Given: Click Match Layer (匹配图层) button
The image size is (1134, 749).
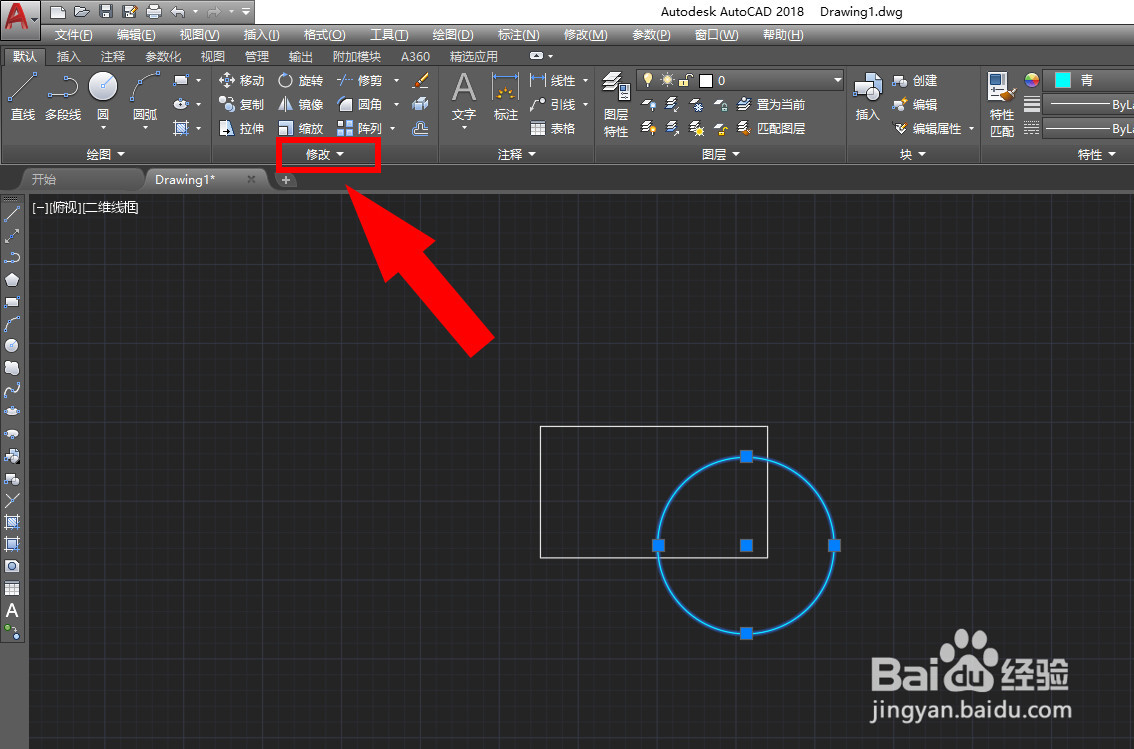Looking at the screenshot, I should [x=771, y=128].
